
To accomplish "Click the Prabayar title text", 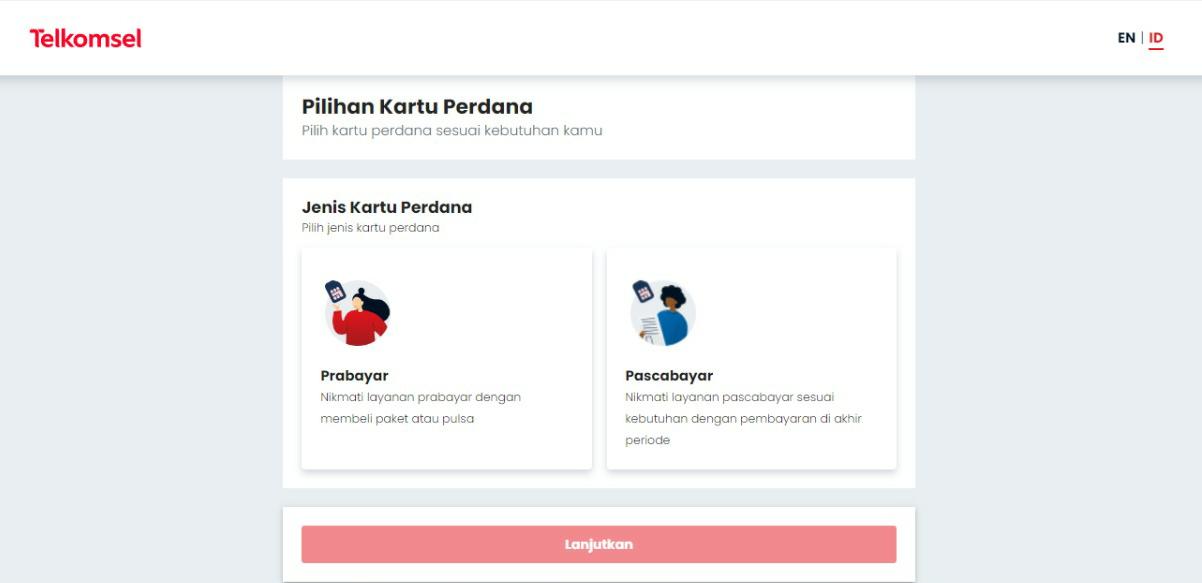I will pos(354,376).
